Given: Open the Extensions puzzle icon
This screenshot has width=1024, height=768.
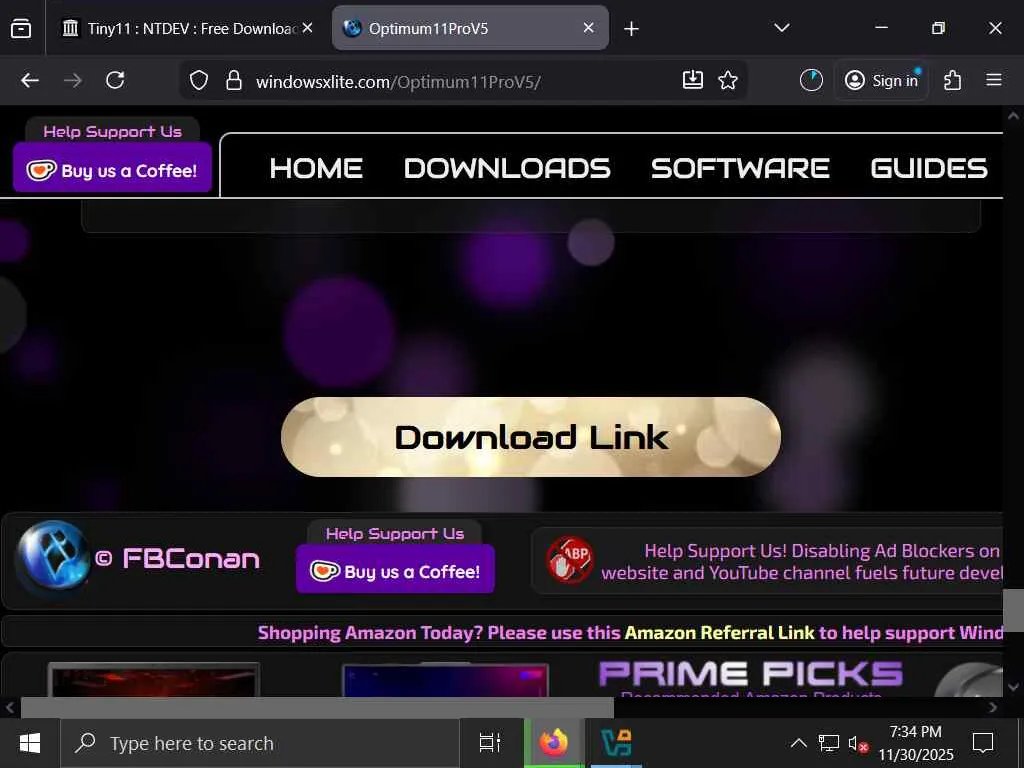Looking at the screenshot, I should 952,80.
